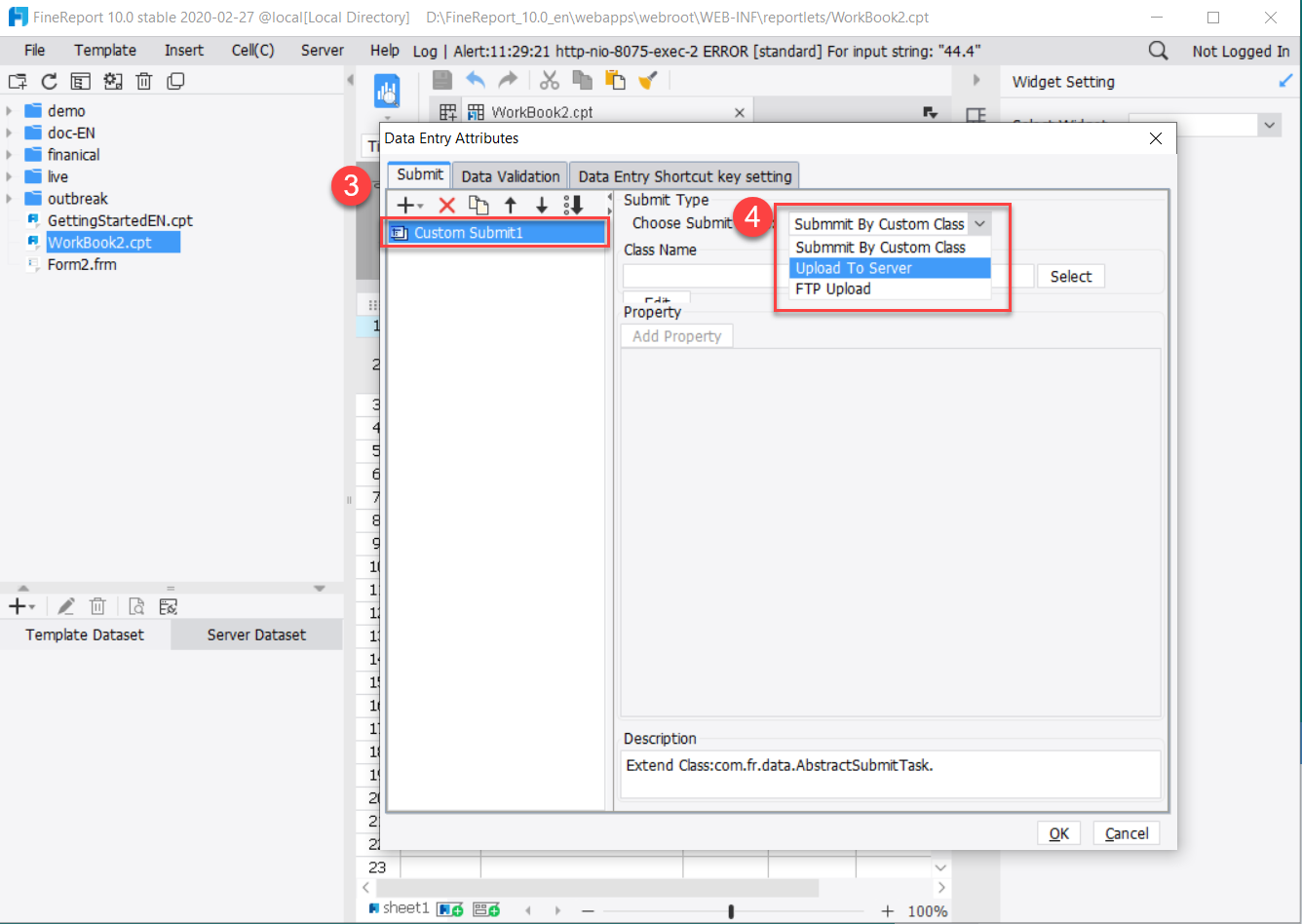
Task: Add a new submit event with plus icon
Action: 405,205
